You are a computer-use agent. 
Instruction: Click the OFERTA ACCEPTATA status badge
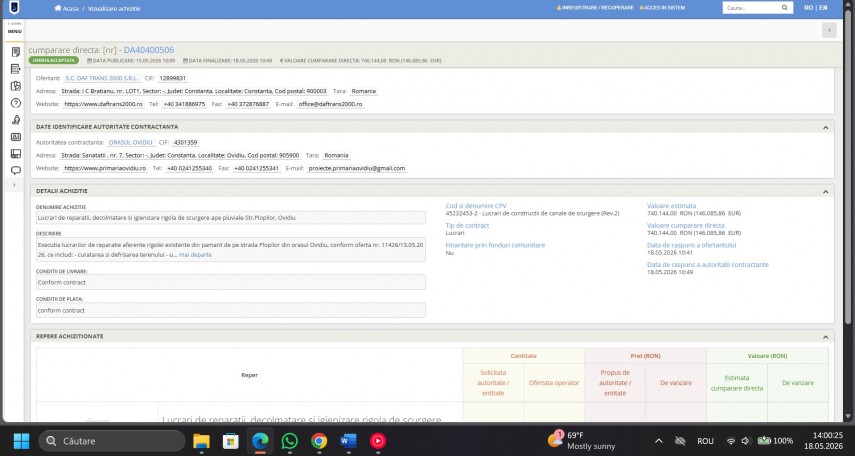point(53,61)
